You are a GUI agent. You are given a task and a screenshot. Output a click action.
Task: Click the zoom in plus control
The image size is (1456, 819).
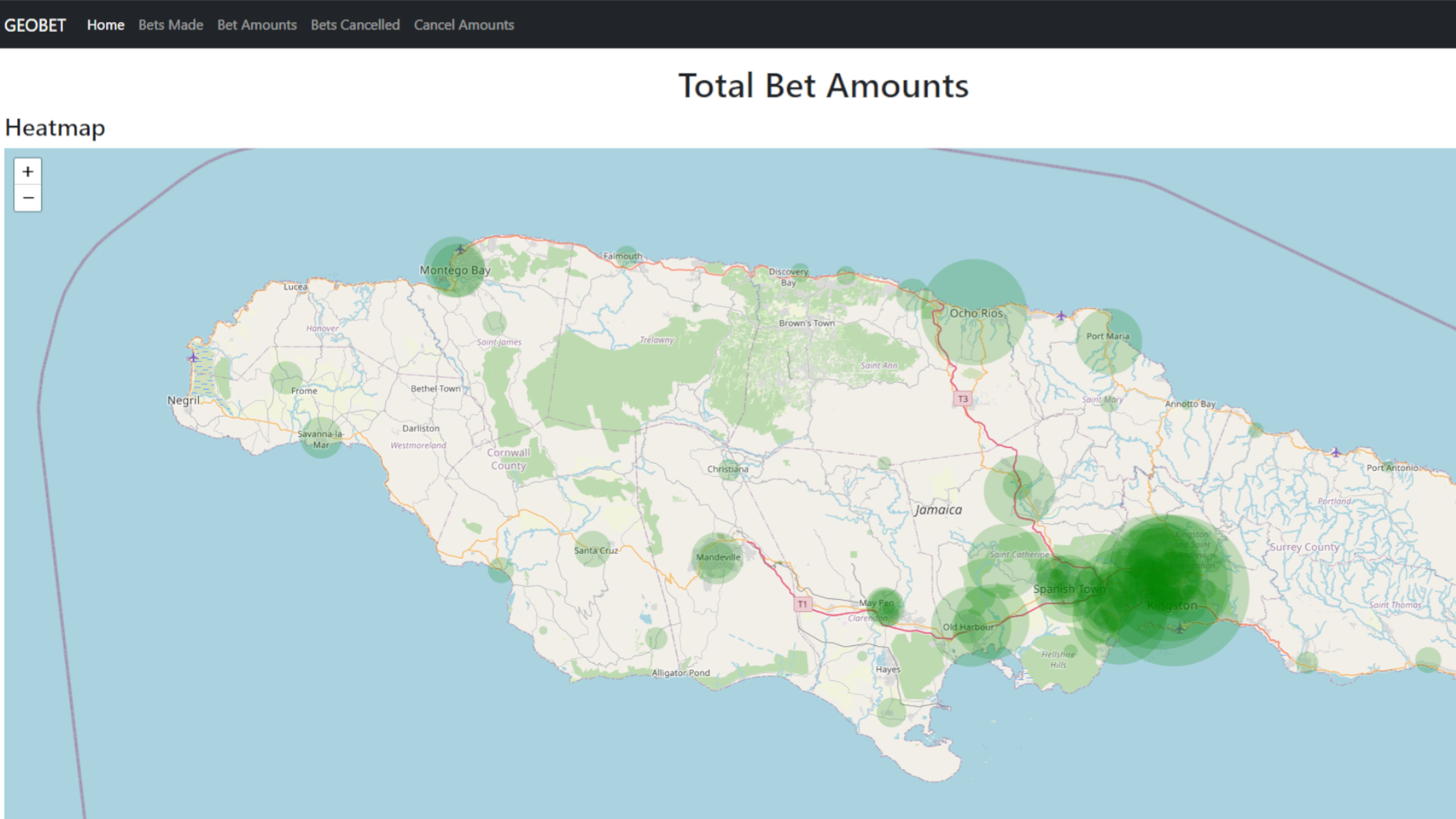(x=27, y=171)
